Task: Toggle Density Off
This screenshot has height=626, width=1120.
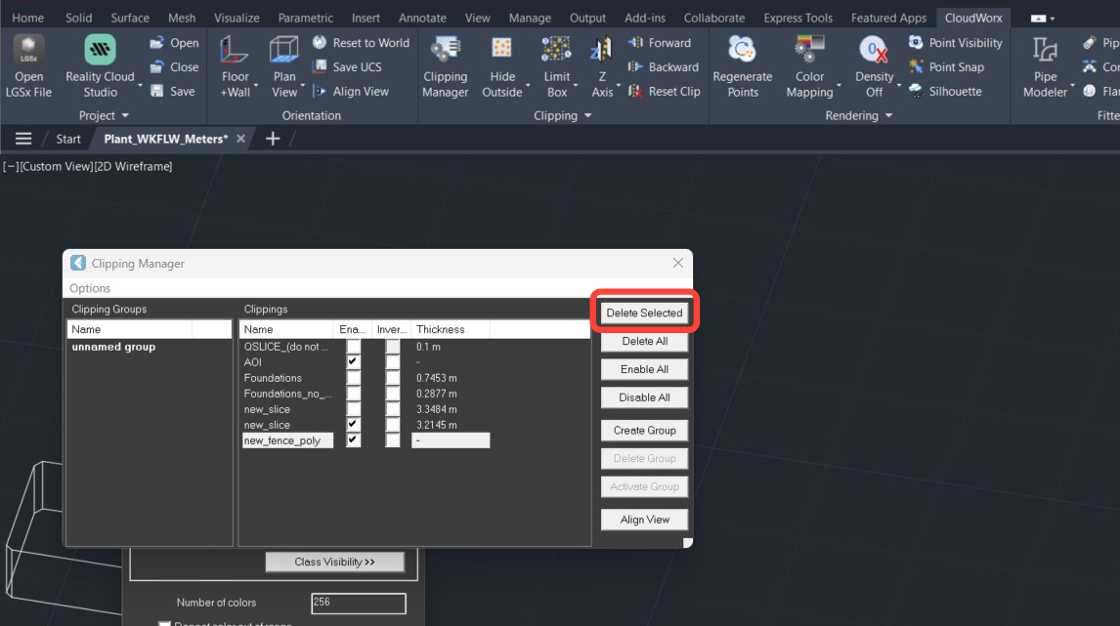Action: [874, 66]
